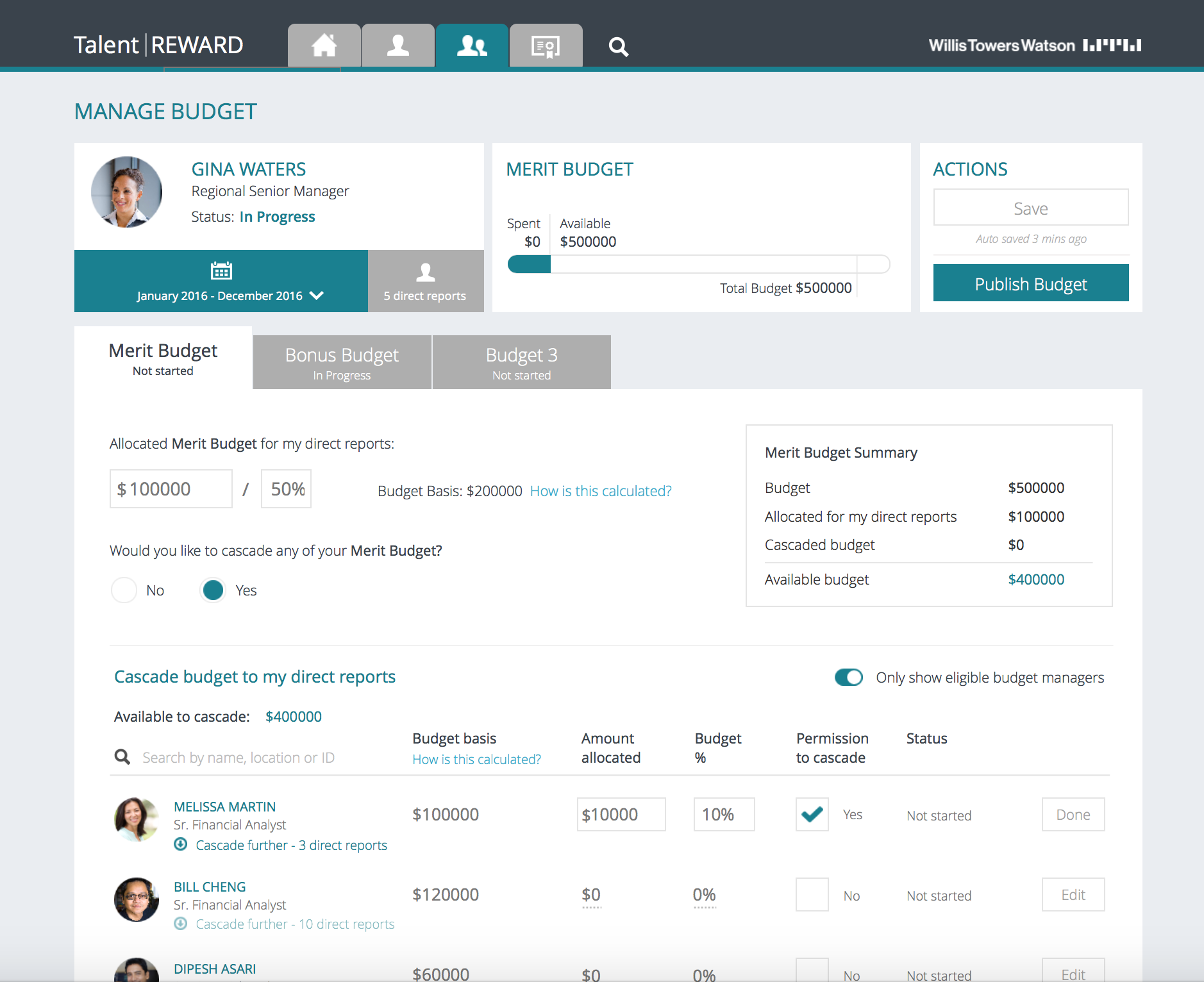
Task: Open the home navigation icon
Action: coord(324,45)
